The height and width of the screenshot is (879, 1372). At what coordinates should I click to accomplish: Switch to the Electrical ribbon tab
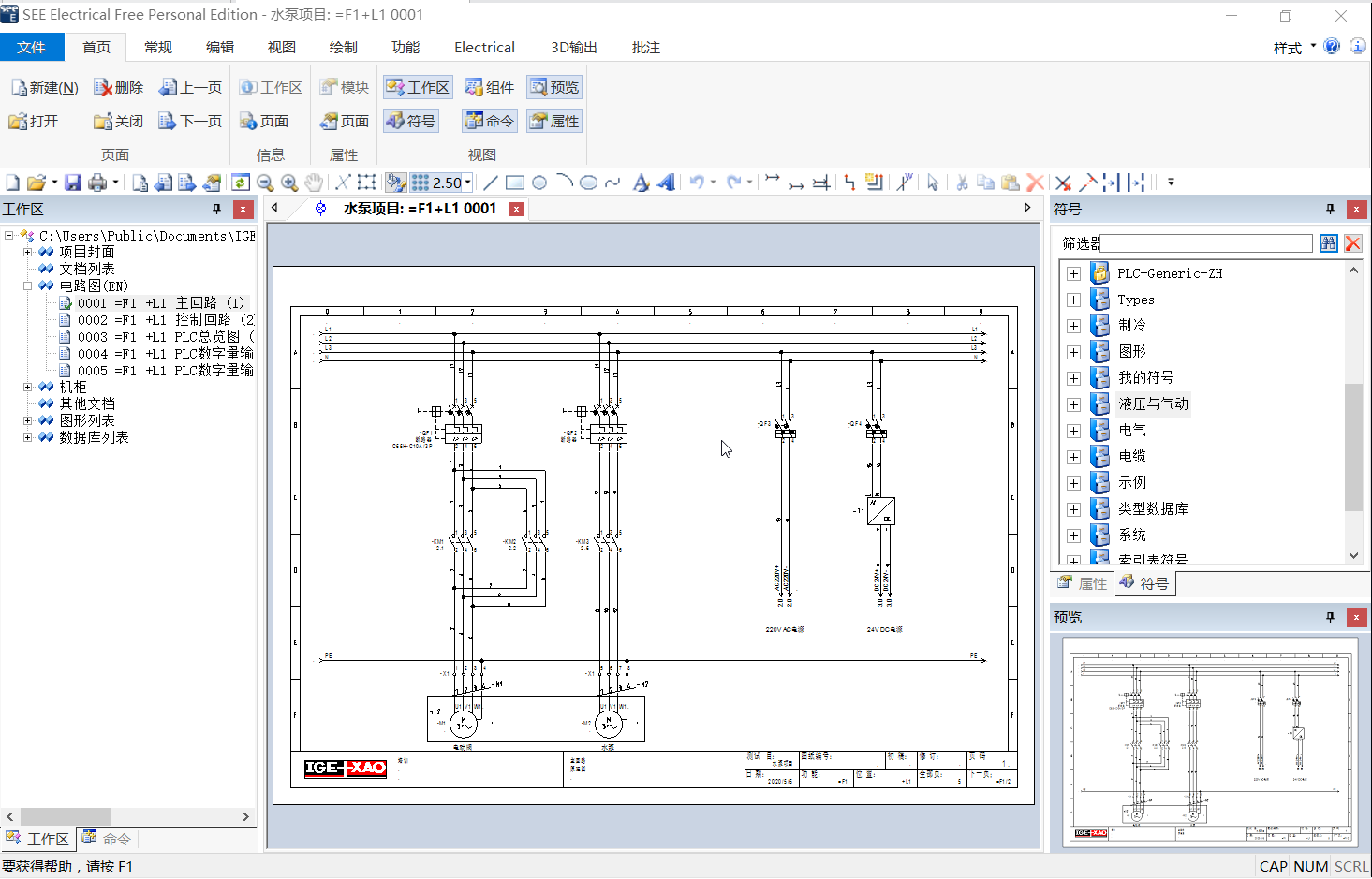484,47
